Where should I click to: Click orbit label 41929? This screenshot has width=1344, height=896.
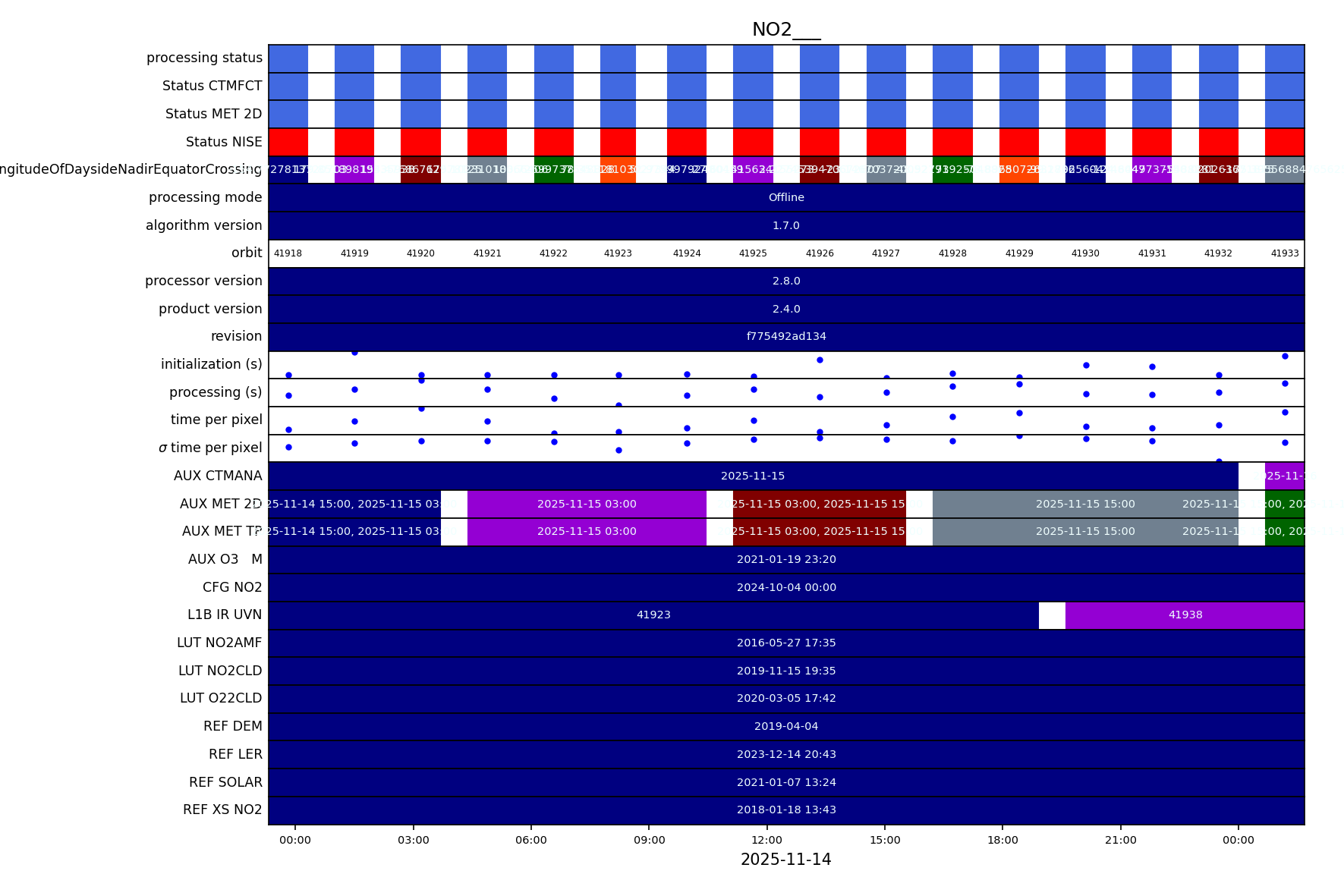tap(1018, 253)
